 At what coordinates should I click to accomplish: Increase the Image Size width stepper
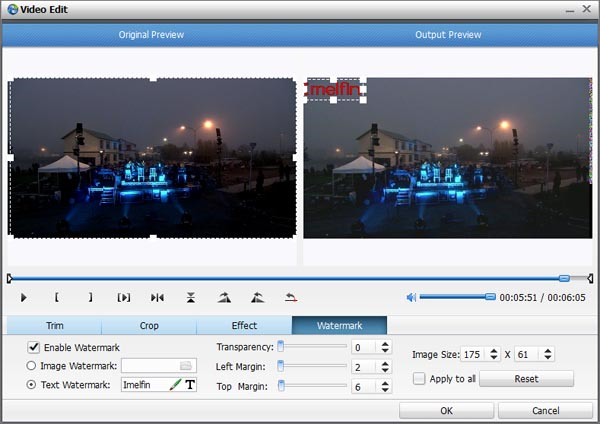click(494, 350)
